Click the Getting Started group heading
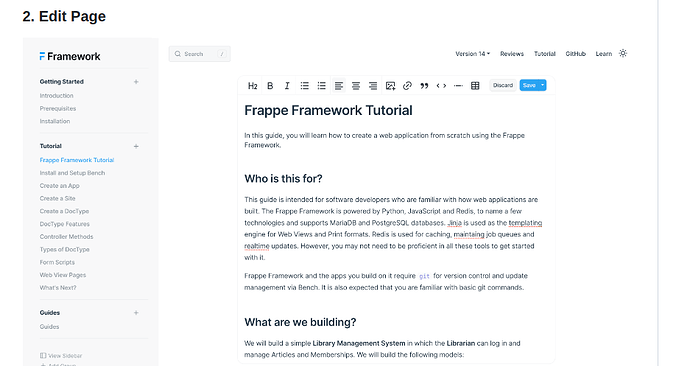Image resolution: width=690 pixels, height=366 pixels. [x=62, y=82]
